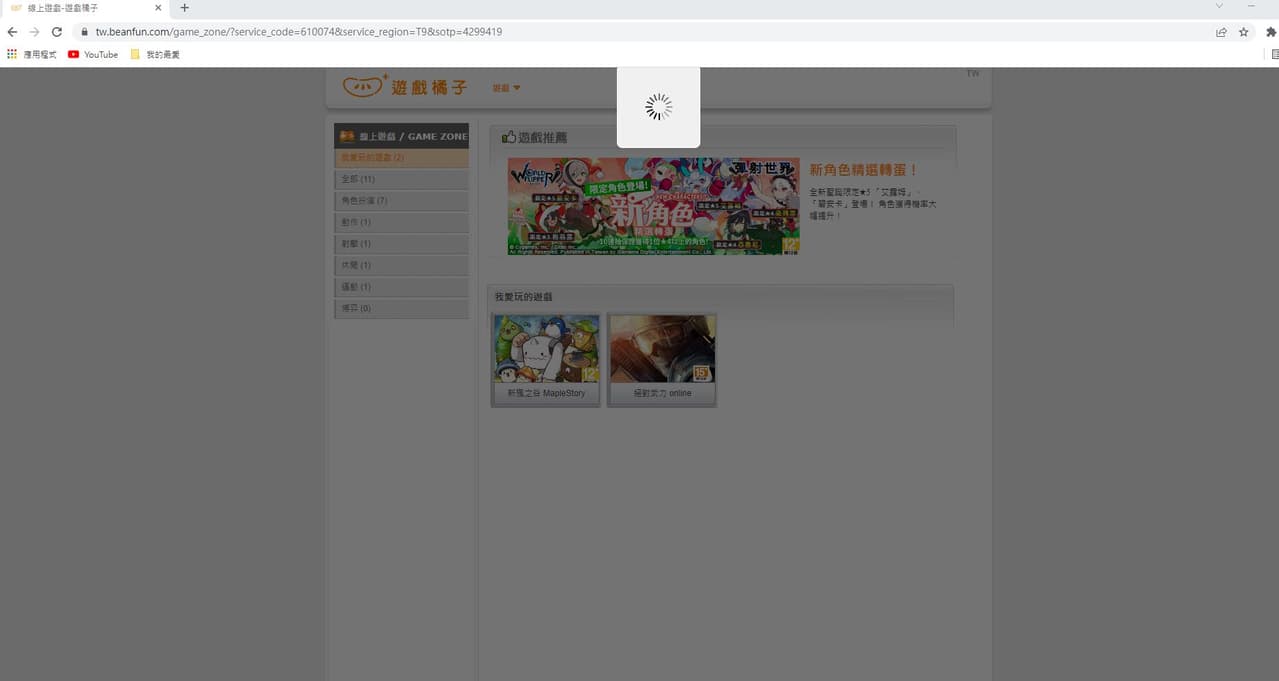Screen dimensions: 1279x681
Task: Click the 絕對武力 online label
Action: pos(662,393)
